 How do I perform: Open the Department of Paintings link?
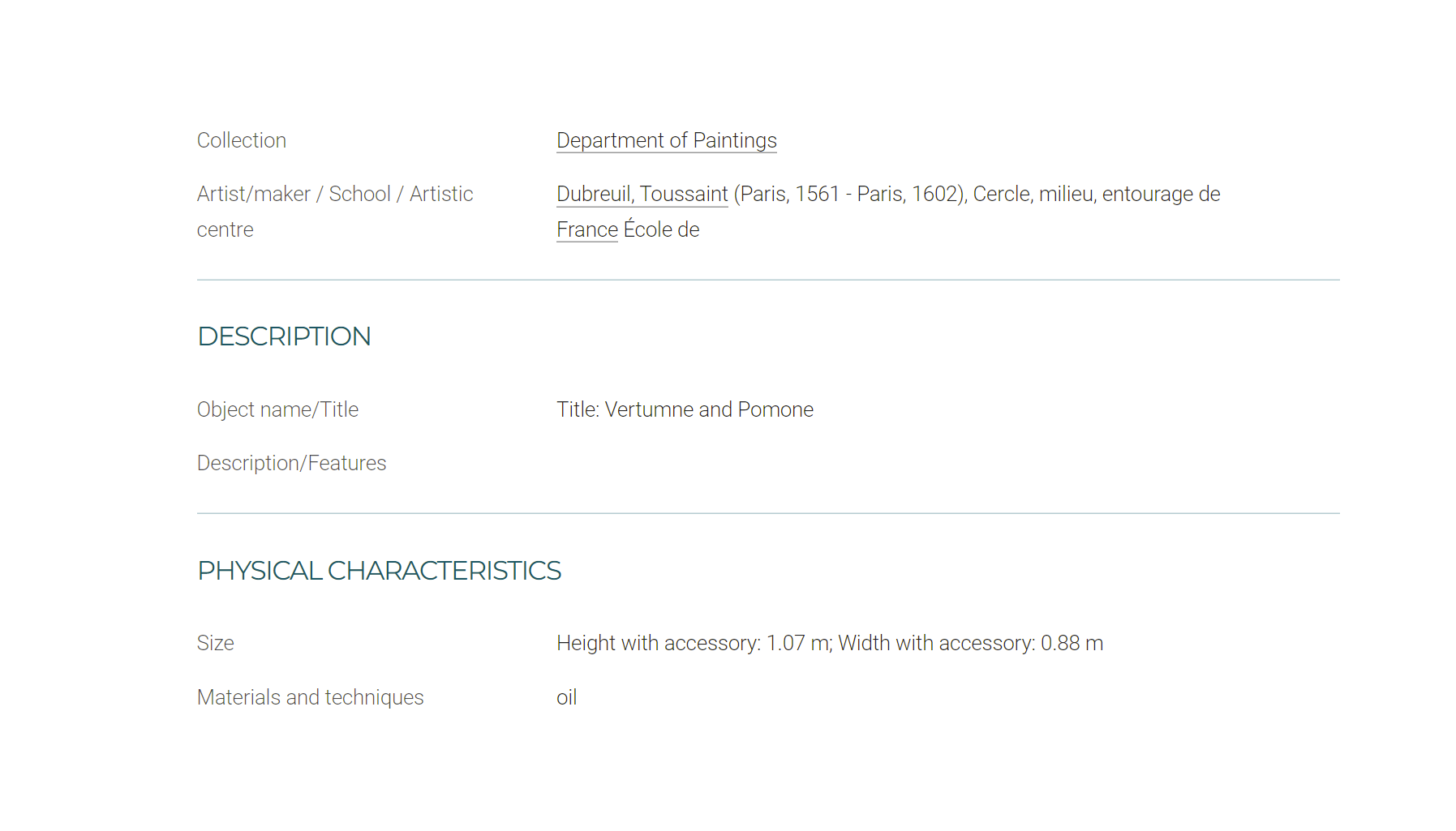(x=666, y=140)
